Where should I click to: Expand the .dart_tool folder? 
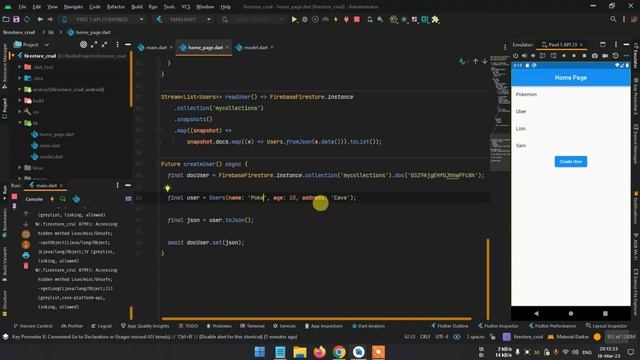point(20,67)
